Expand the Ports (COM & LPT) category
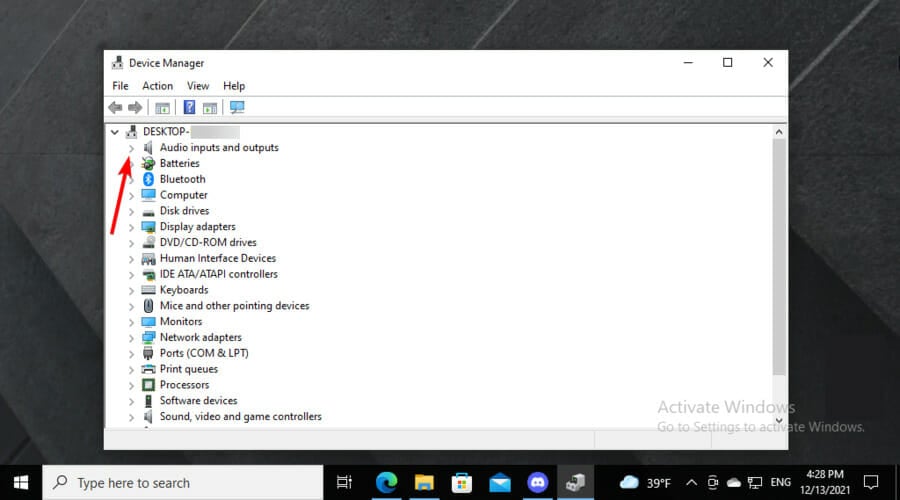This screenshot has height=500, width=900. (x=131, y=354)
